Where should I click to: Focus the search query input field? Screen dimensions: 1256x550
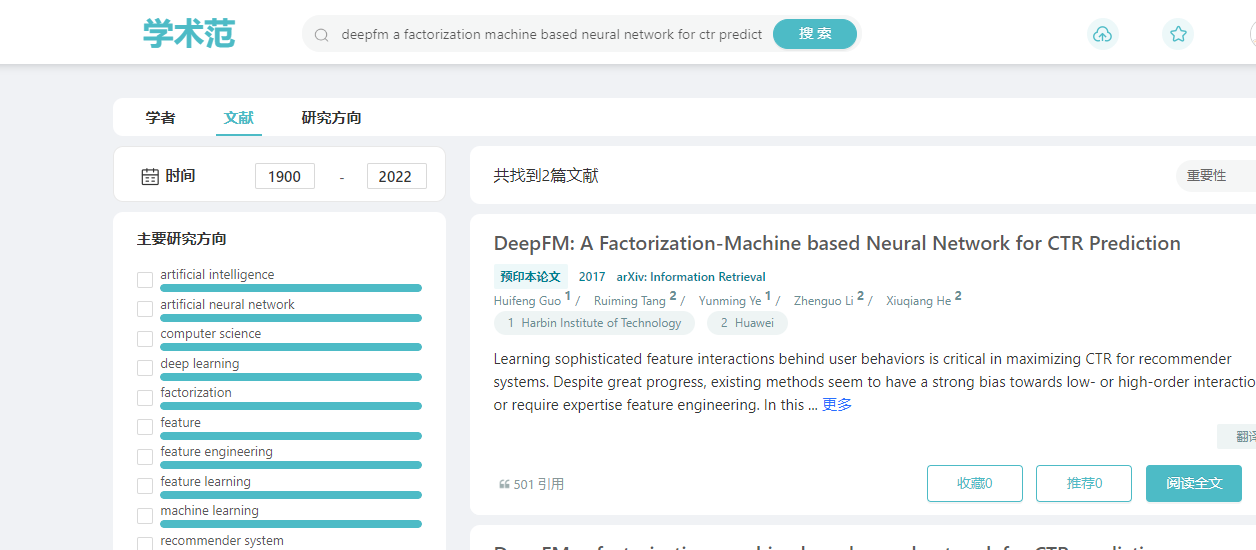(x=551, y=34)
